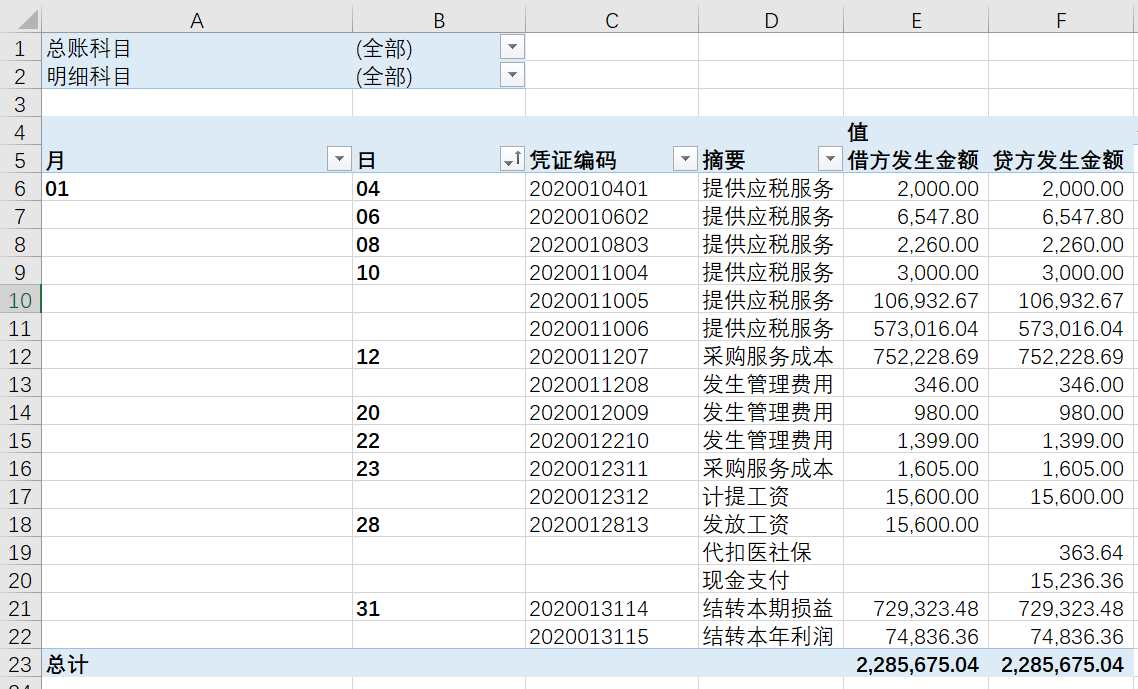Click voucher code 2020011004
The height and width of the screenshot is (689, 1138).
pos(612,272)
